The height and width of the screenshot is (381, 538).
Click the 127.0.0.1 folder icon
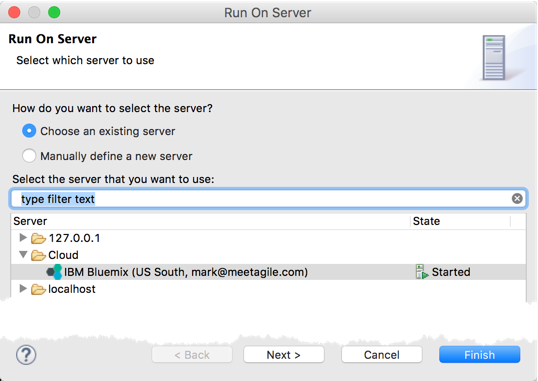pos(38,238)
